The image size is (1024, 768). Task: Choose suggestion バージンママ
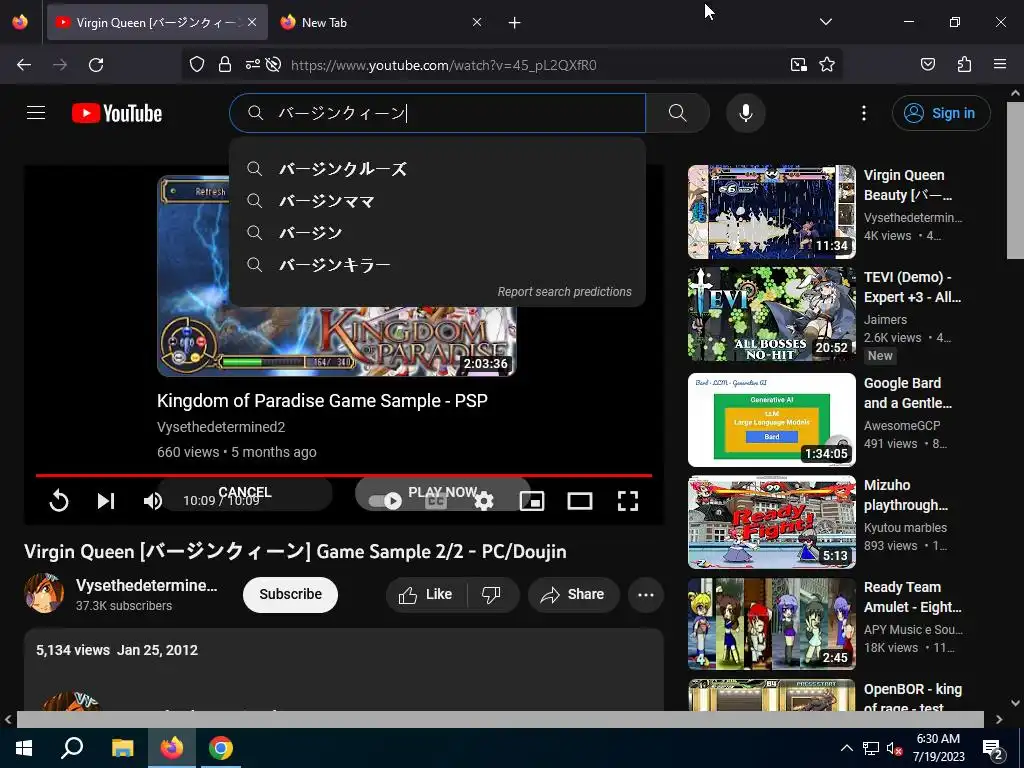437,201
